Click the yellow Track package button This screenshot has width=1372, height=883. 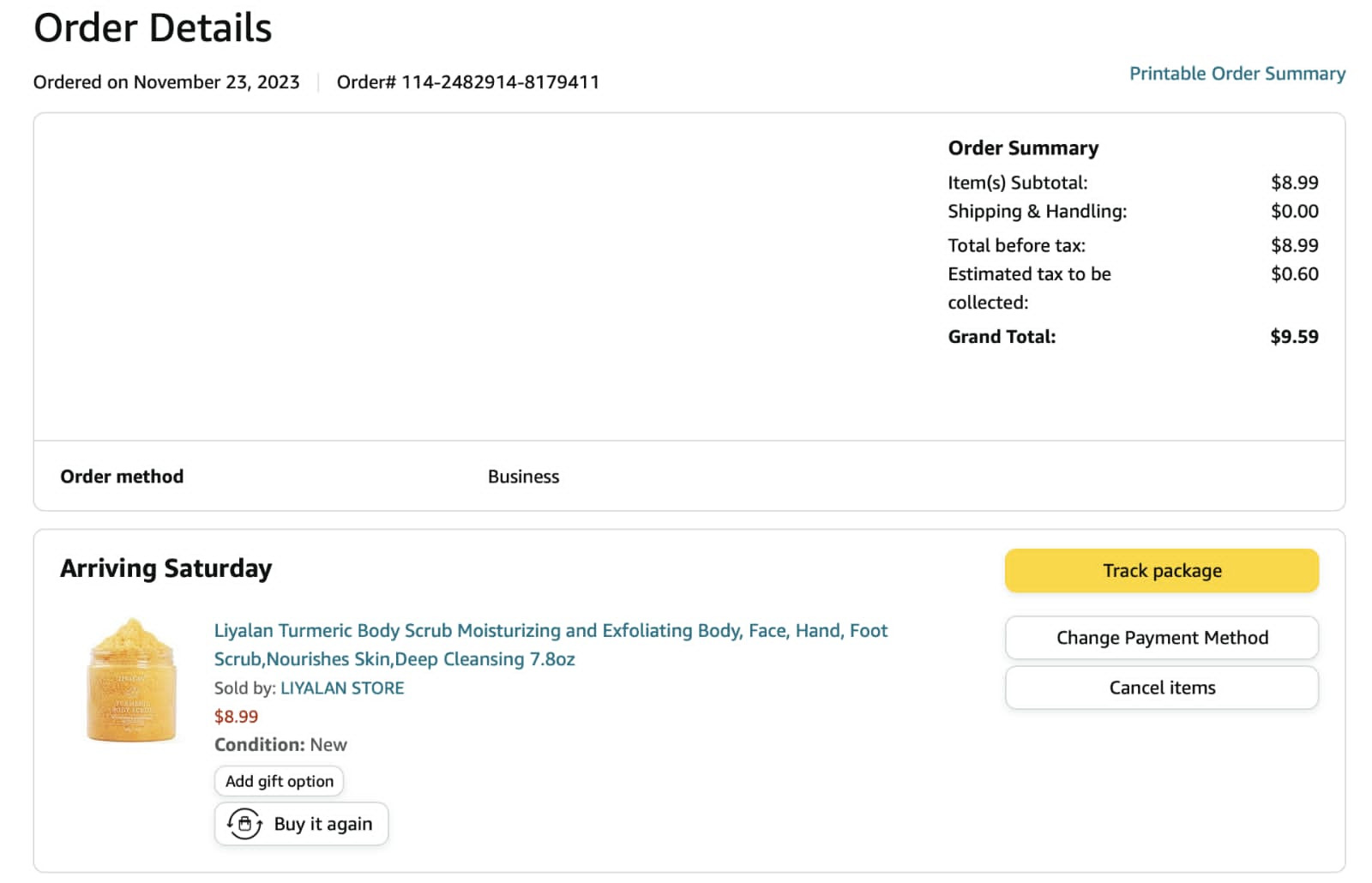[x=1161, y=571]
